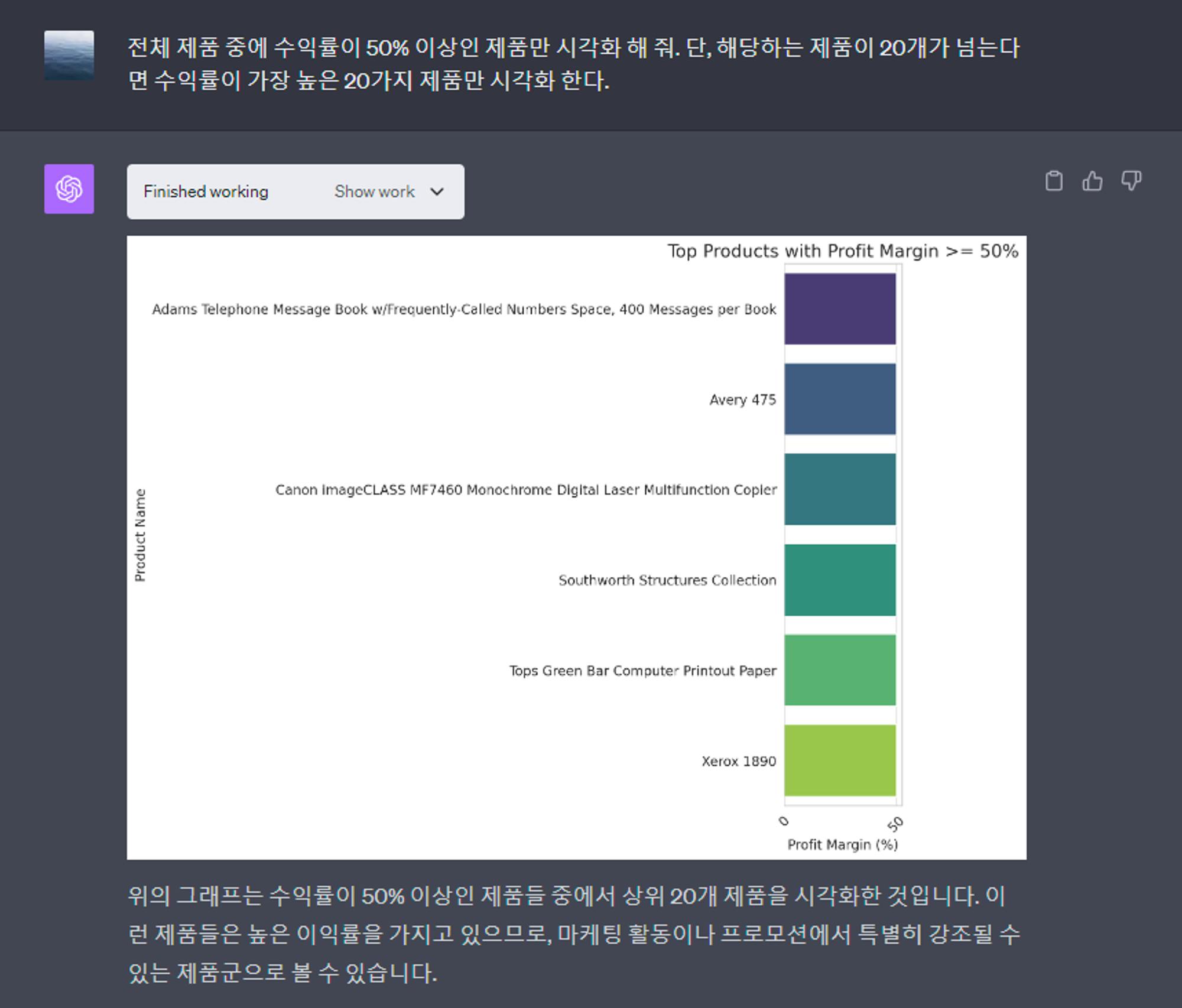The height and width of the screenshot is (1008, 1182).
Task: Click the Xerox 1890 label
Action: [x=739, y=761]
